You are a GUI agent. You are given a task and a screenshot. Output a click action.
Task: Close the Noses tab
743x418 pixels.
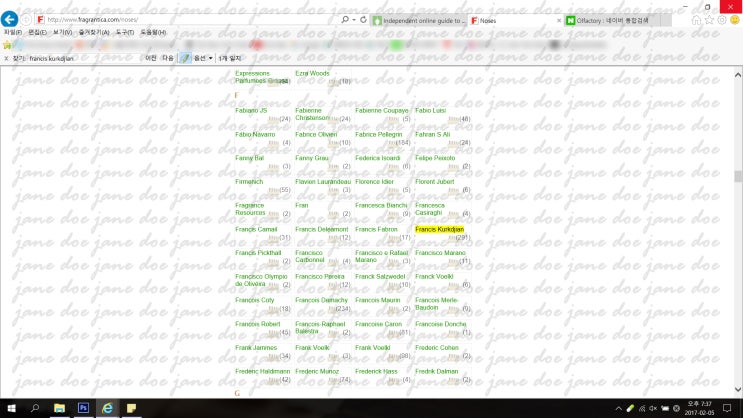559,20
